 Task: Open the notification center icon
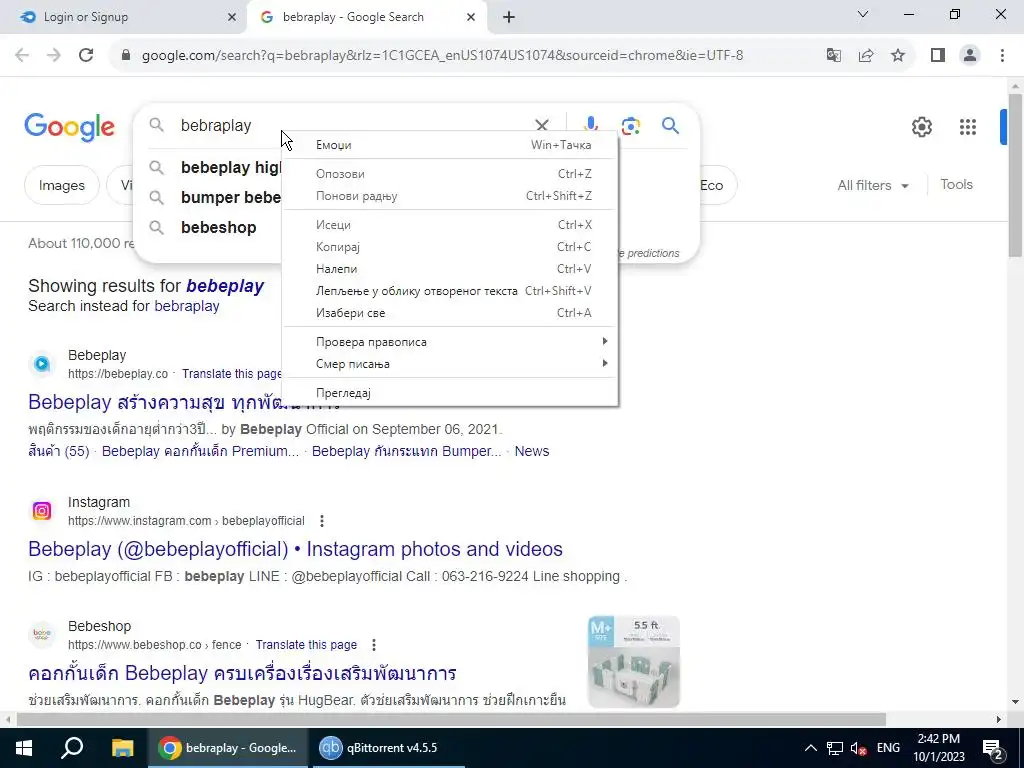(992, 748)
